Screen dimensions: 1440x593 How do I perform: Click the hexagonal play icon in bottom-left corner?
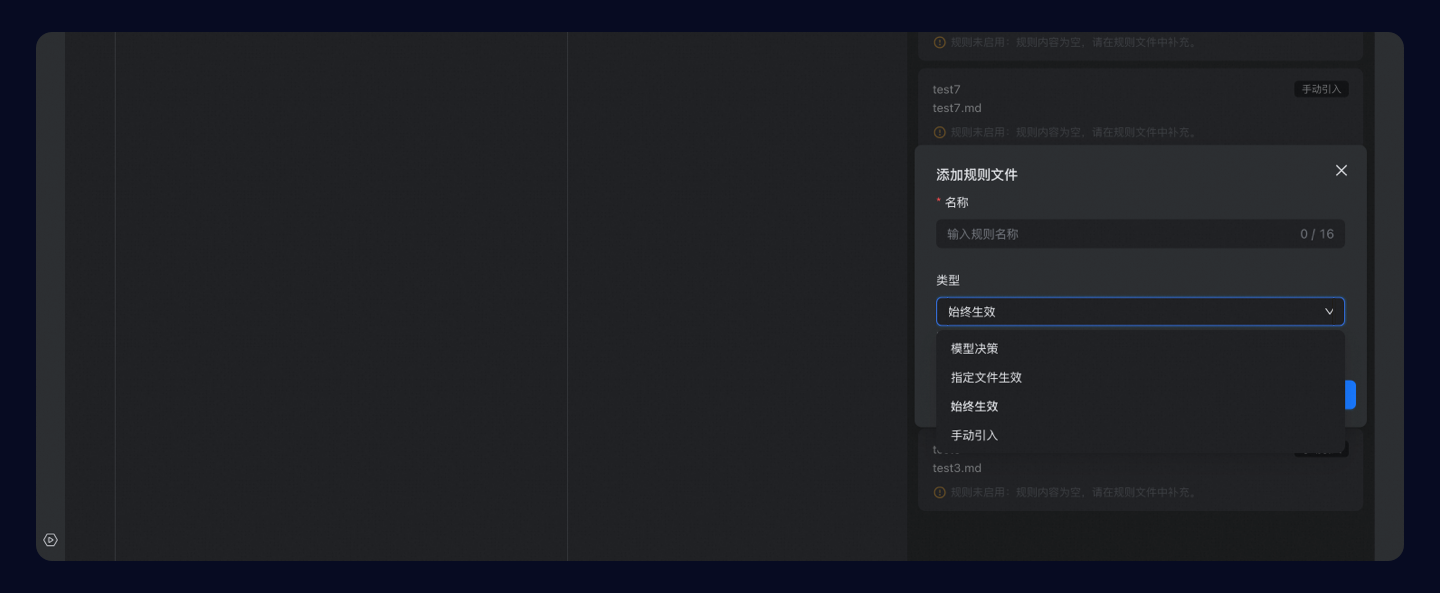(51, 539)
